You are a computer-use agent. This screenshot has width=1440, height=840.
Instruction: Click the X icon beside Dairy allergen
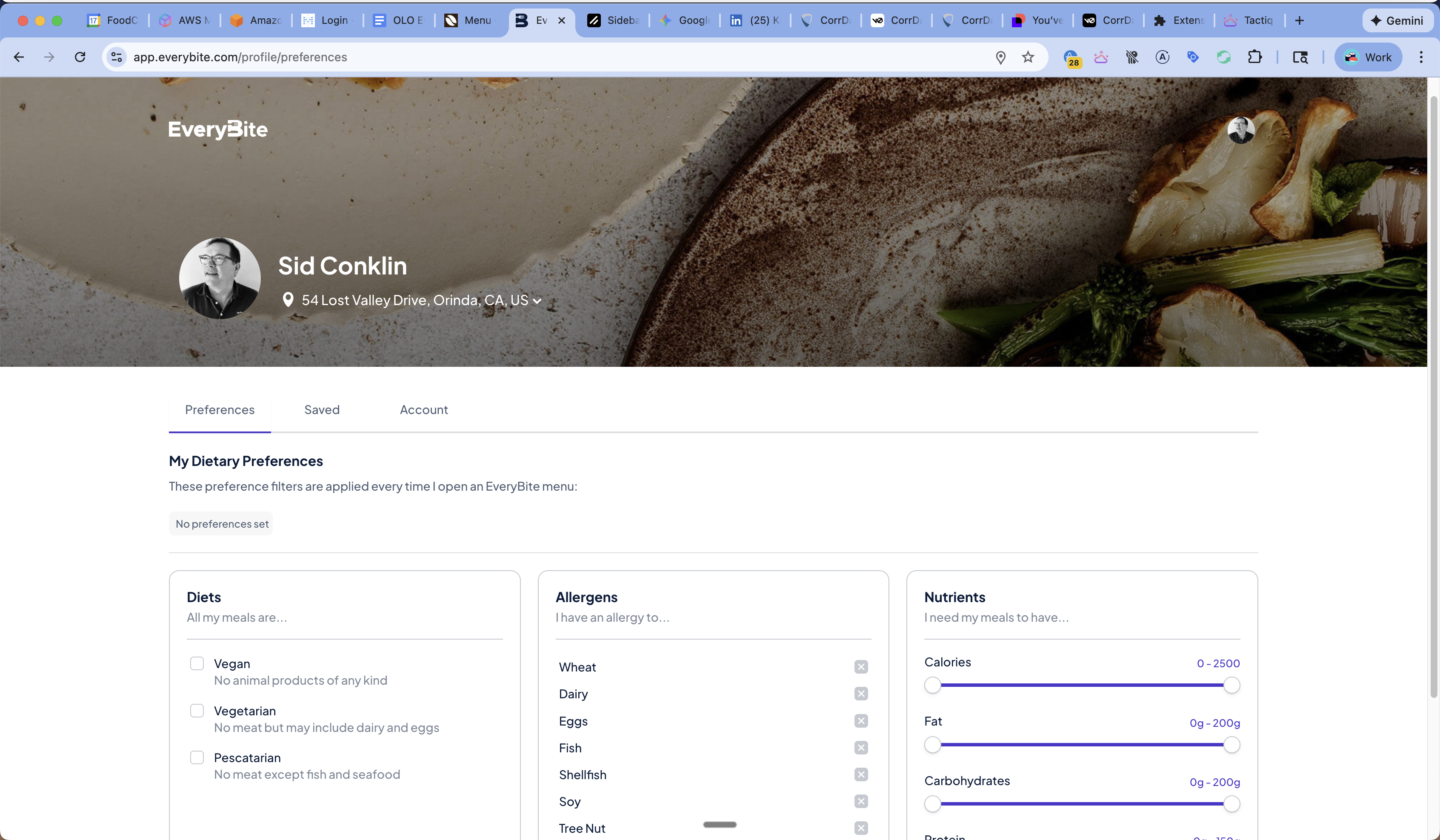tap(860, 694)
